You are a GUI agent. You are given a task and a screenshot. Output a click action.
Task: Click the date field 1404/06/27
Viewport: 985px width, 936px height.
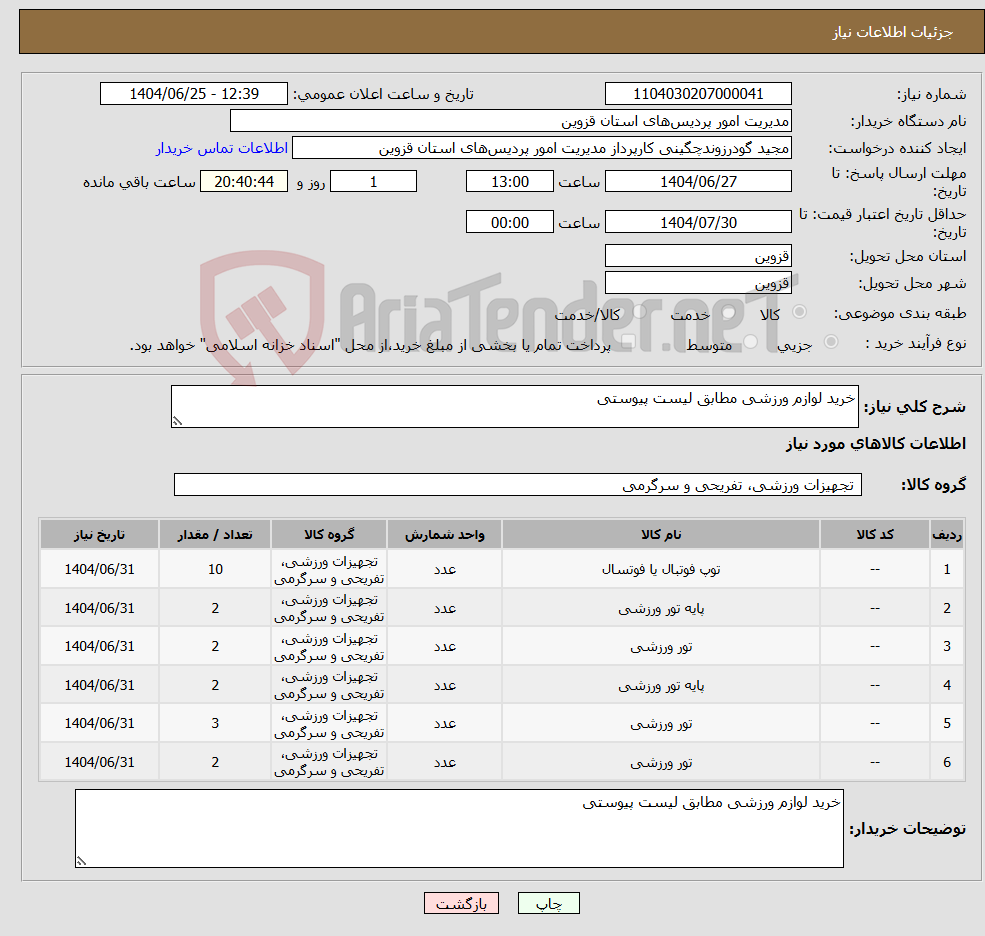click(698, 181)
